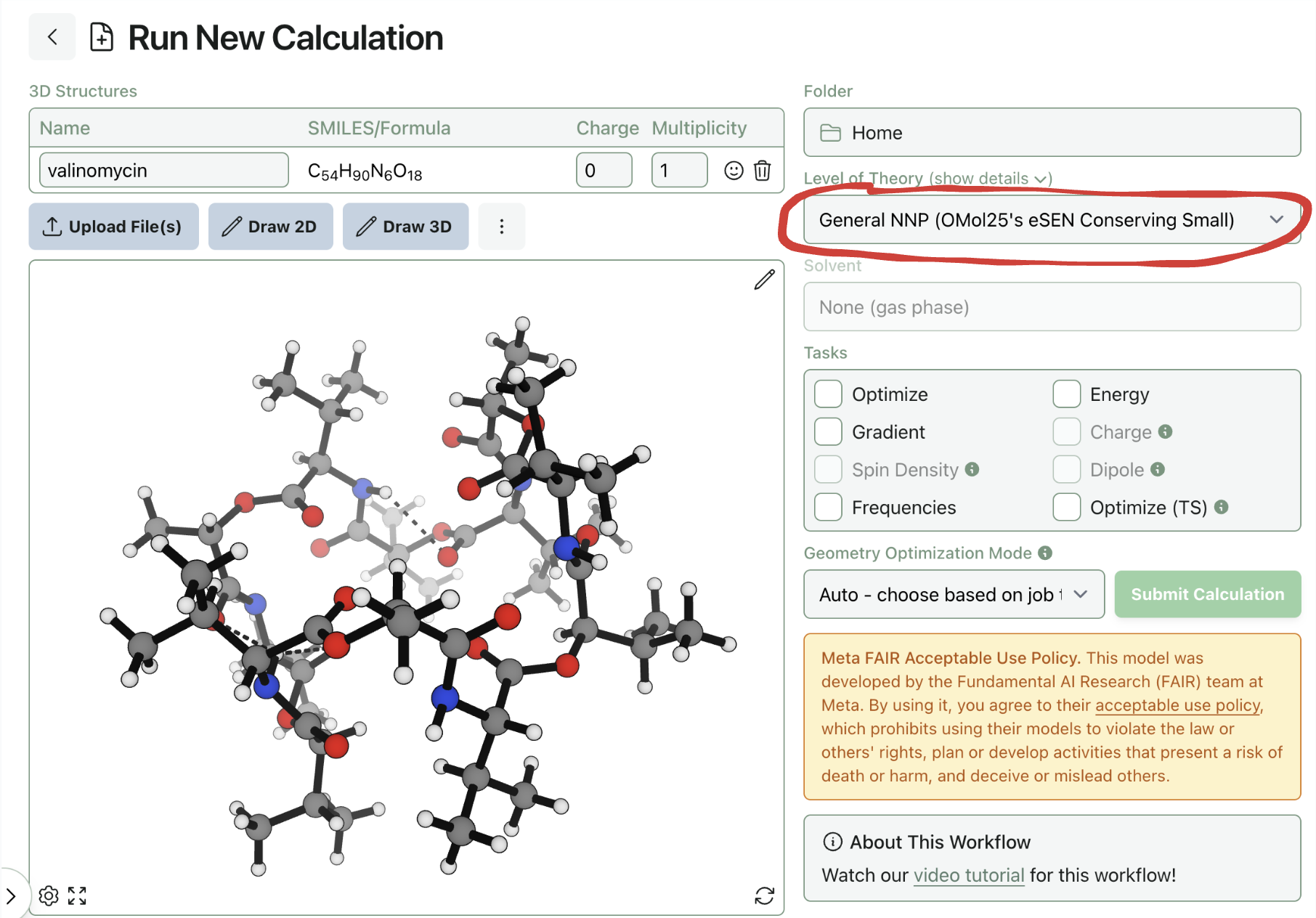Click the smiley face icon in structure row

pos(734,171)
